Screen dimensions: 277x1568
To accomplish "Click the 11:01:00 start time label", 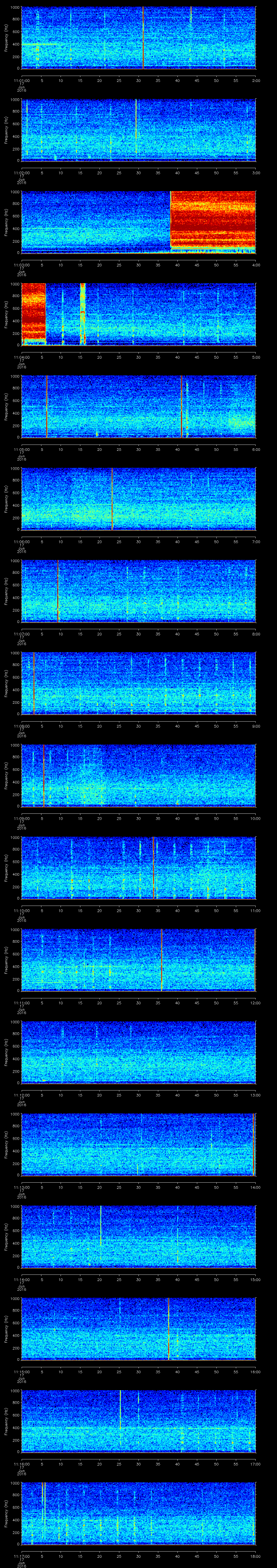I will tap(21, 80).
